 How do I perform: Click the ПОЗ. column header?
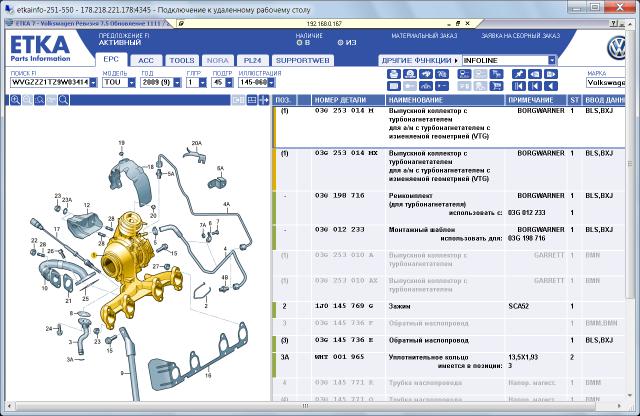pos(284,100)
